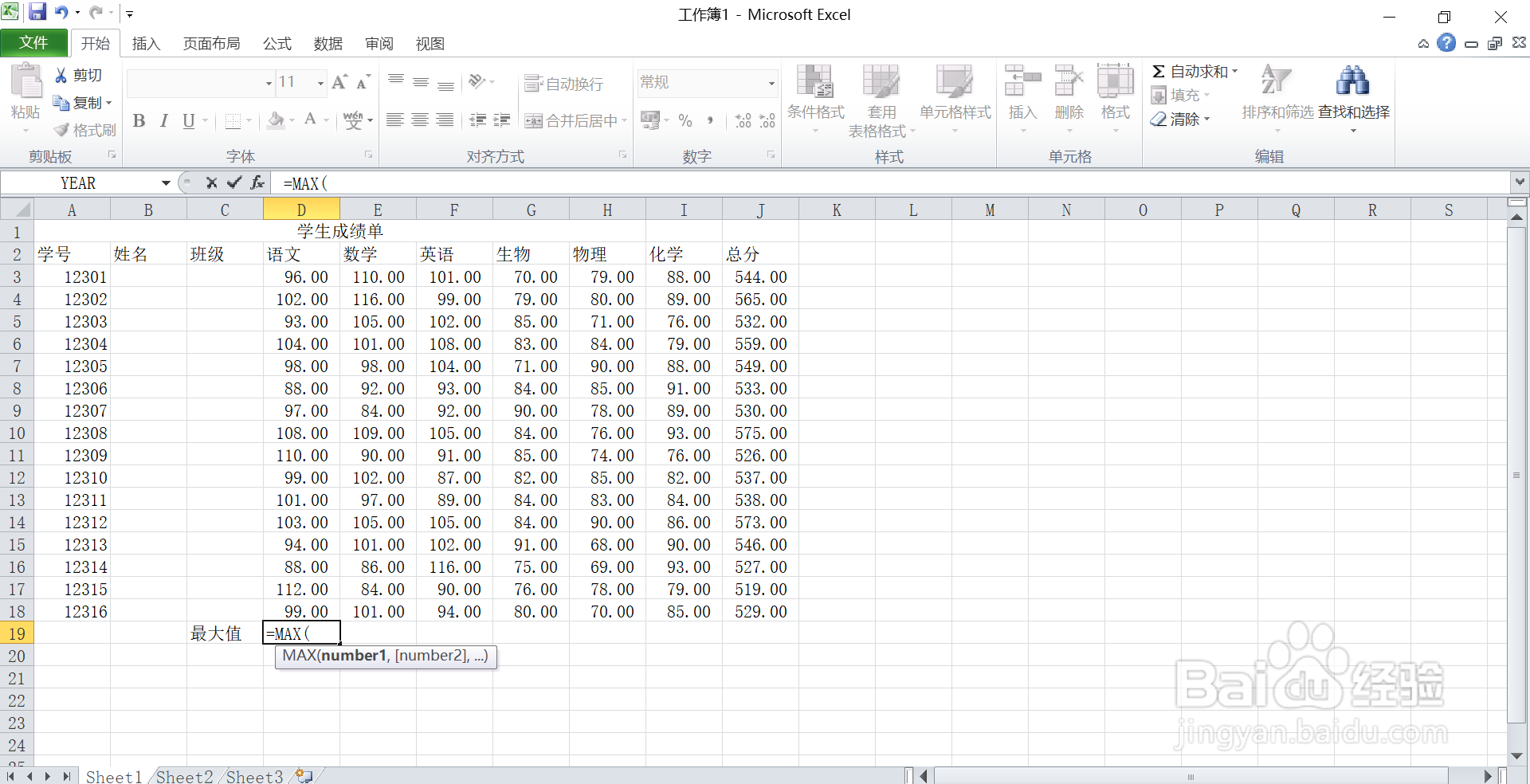The width and height of the screenshot is (1530, 784).
Task: Click the Enter checkmark in formula bar
Action: pos(234,183)
